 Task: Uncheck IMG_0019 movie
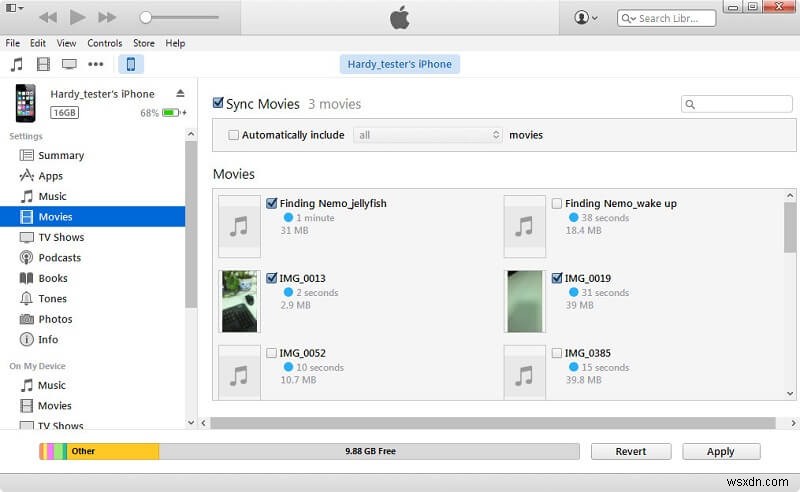(557, 278)
